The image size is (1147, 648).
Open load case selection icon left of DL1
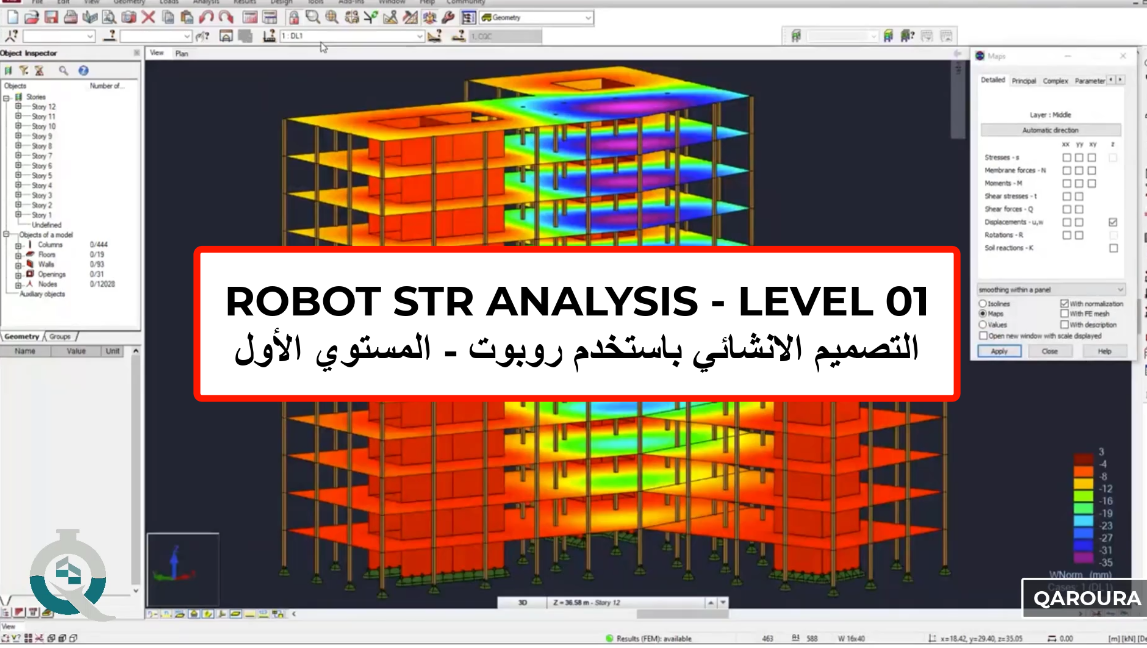point(269,36)
